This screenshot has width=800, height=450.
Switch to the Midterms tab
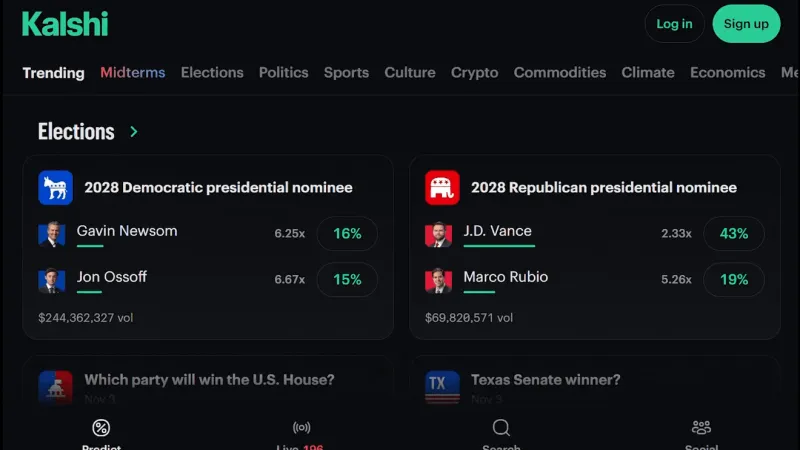(133, 72)
